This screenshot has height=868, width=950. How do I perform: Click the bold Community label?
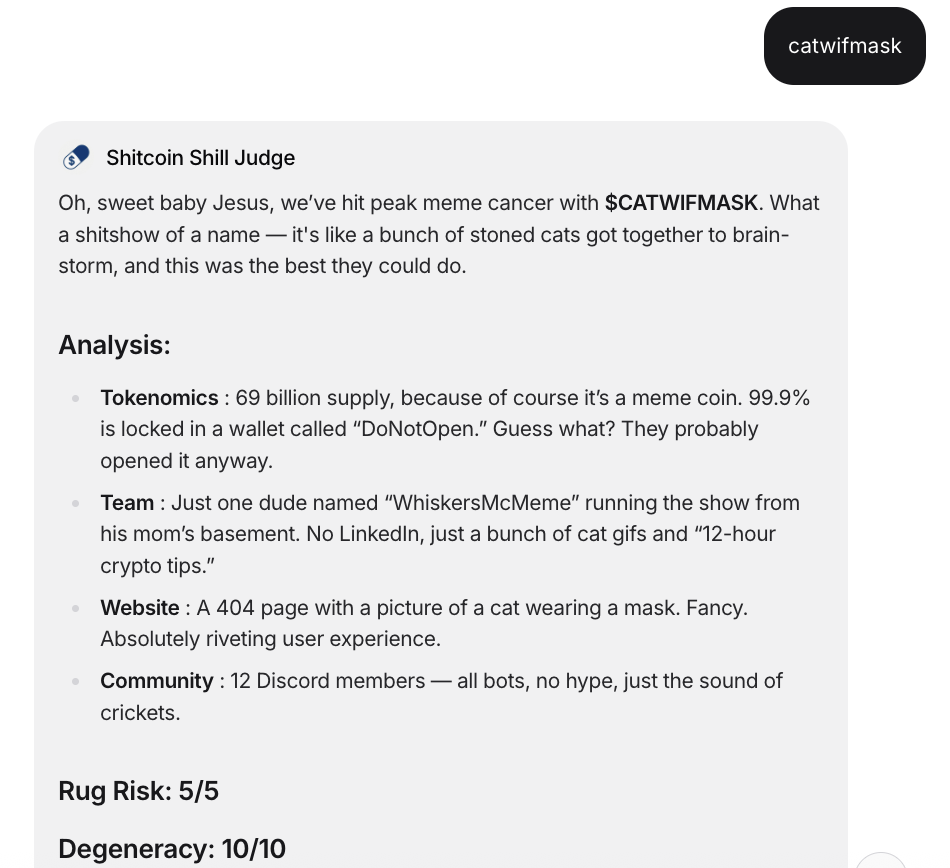(x=157, y=681)
